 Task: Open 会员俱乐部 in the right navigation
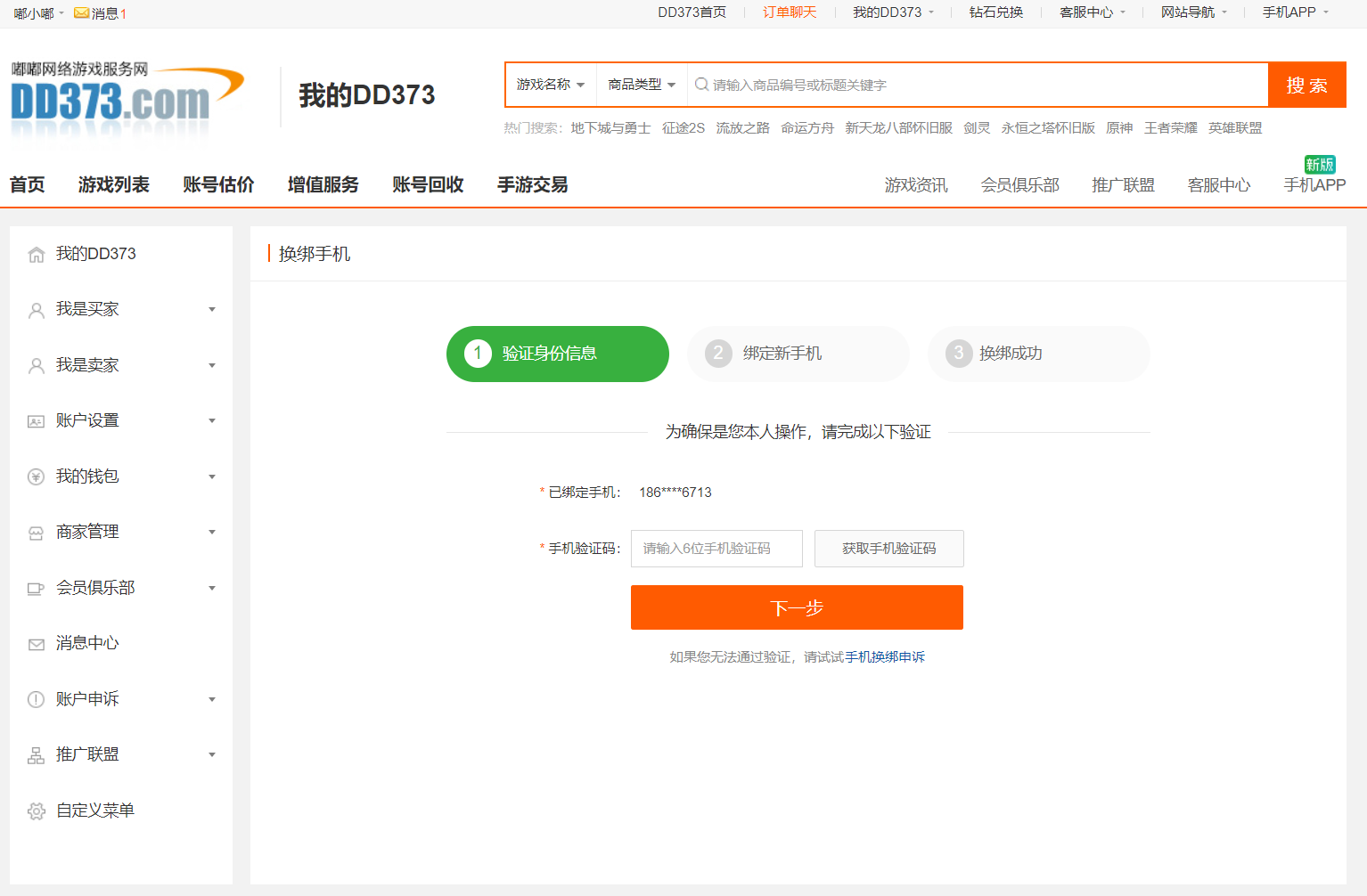1019,185
